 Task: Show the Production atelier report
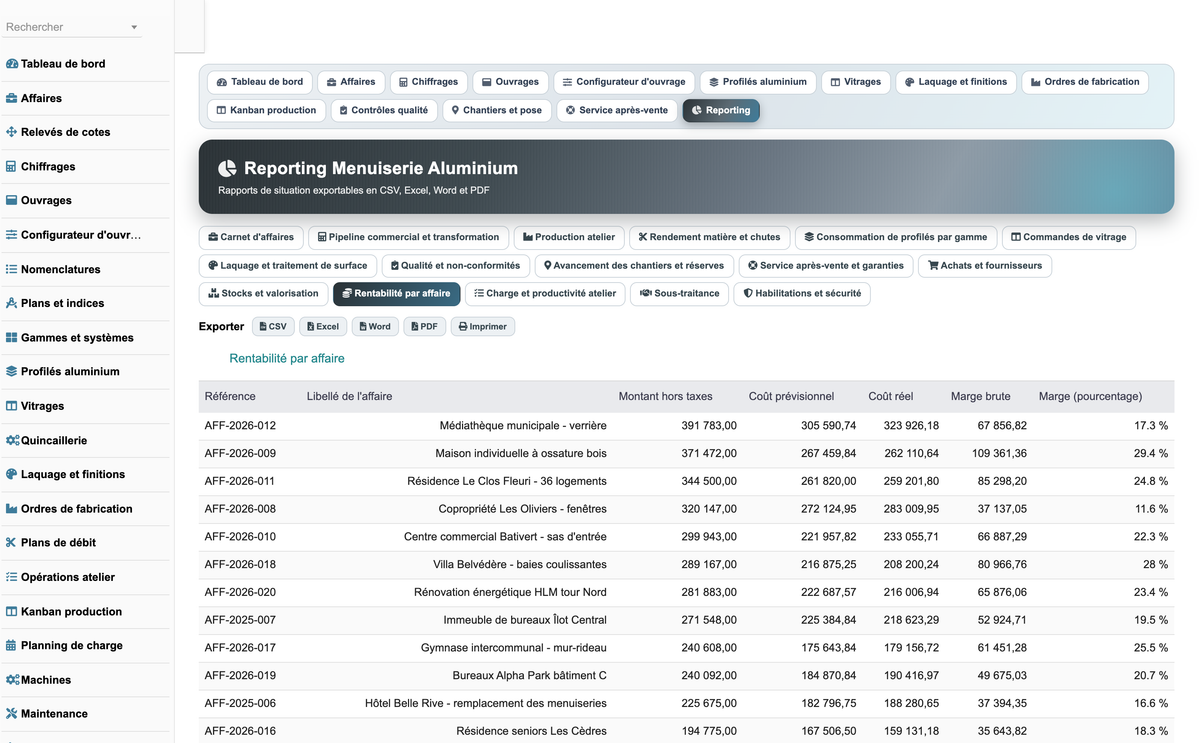pyautogui.click(x=569, y=237)
